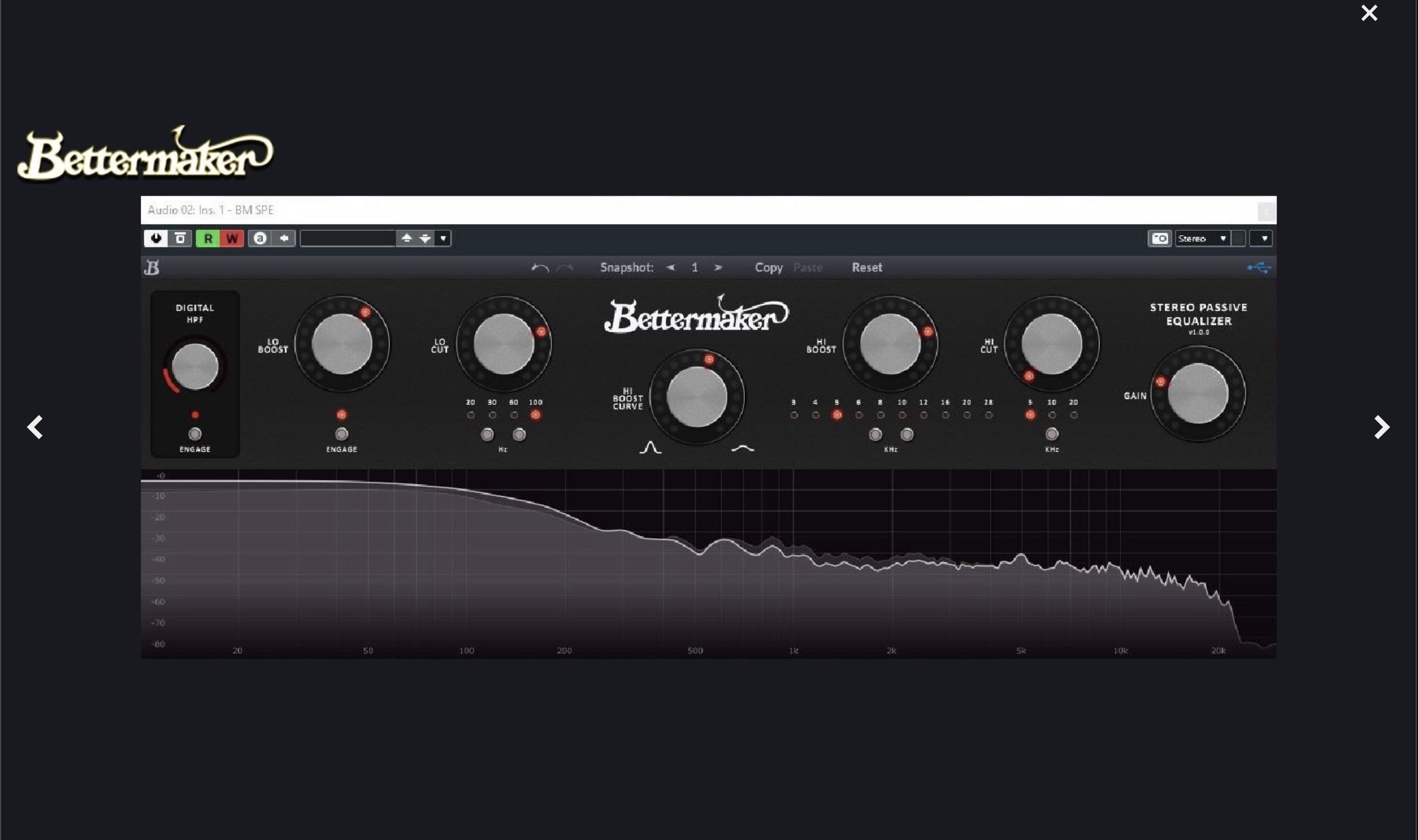The height and width of the screenshot is (840, 1418).
Task: Click the Copy button
Action: coord(768,268)
